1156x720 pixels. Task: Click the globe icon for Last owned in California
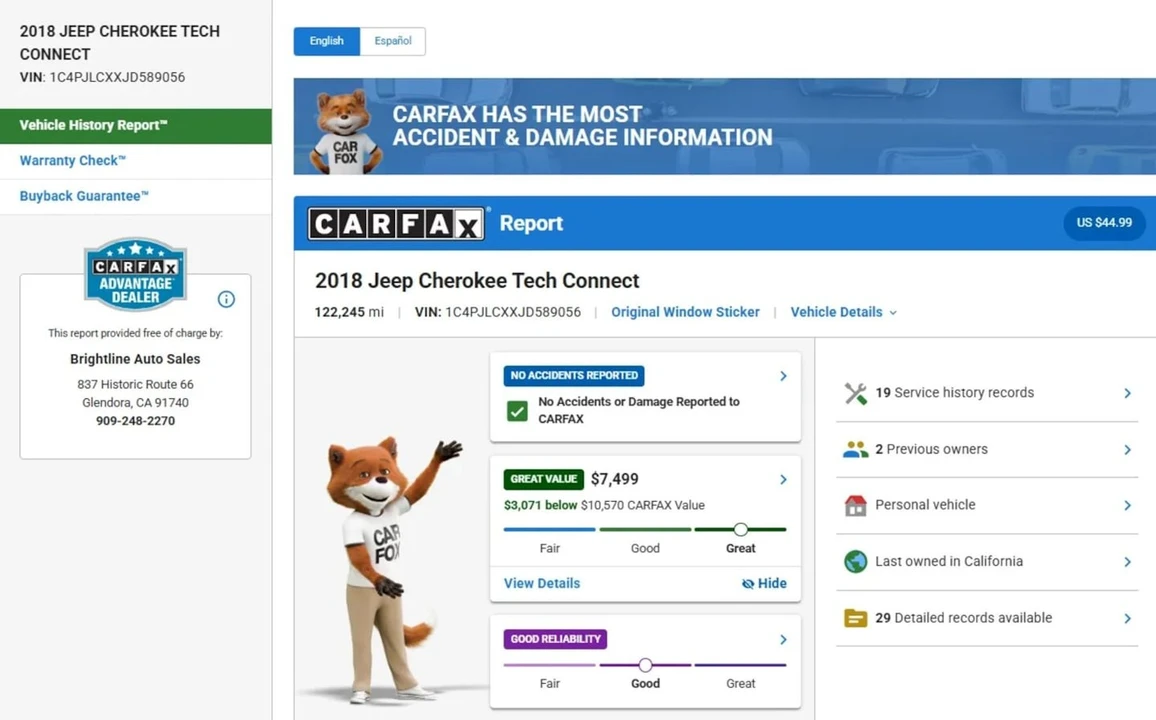tap(855, 562)
